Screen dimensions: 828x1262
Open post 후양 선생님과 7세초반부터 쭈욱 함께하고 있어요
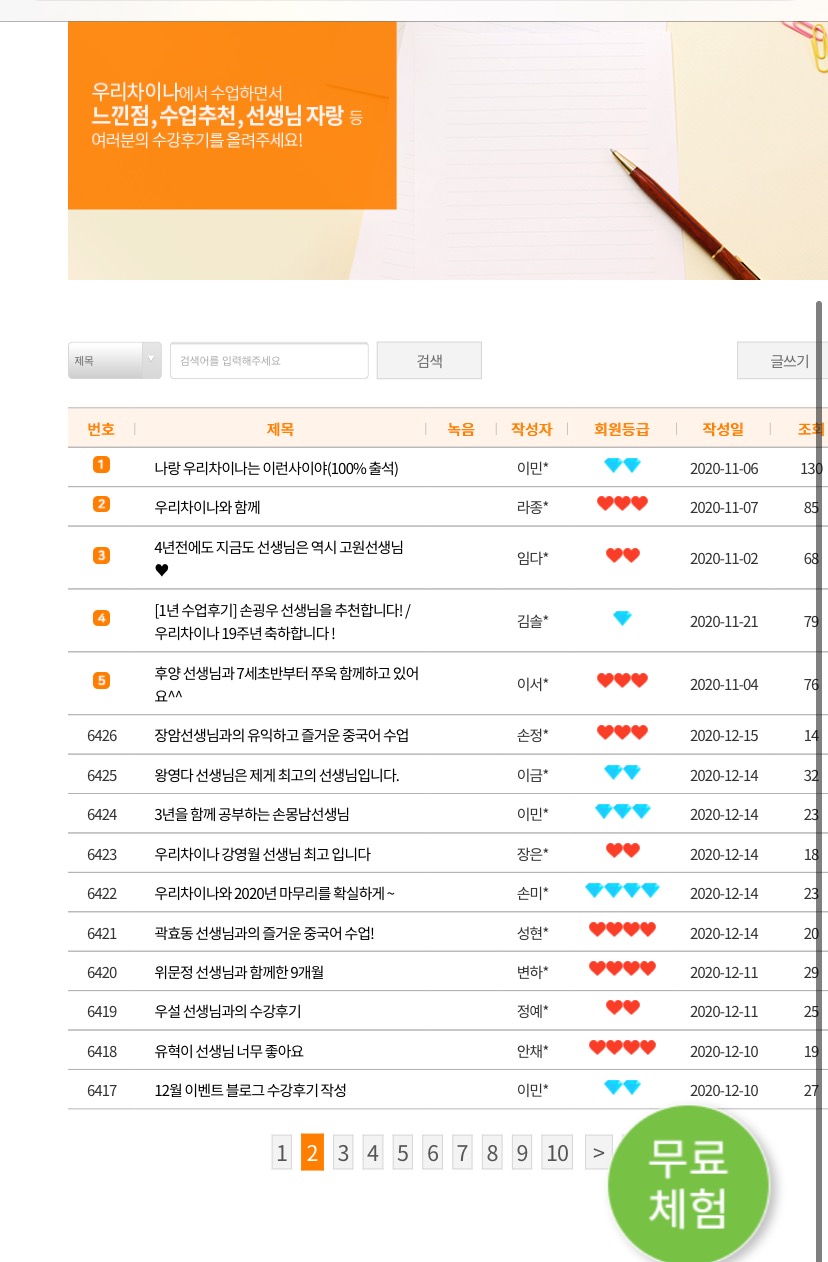(286, 684)
